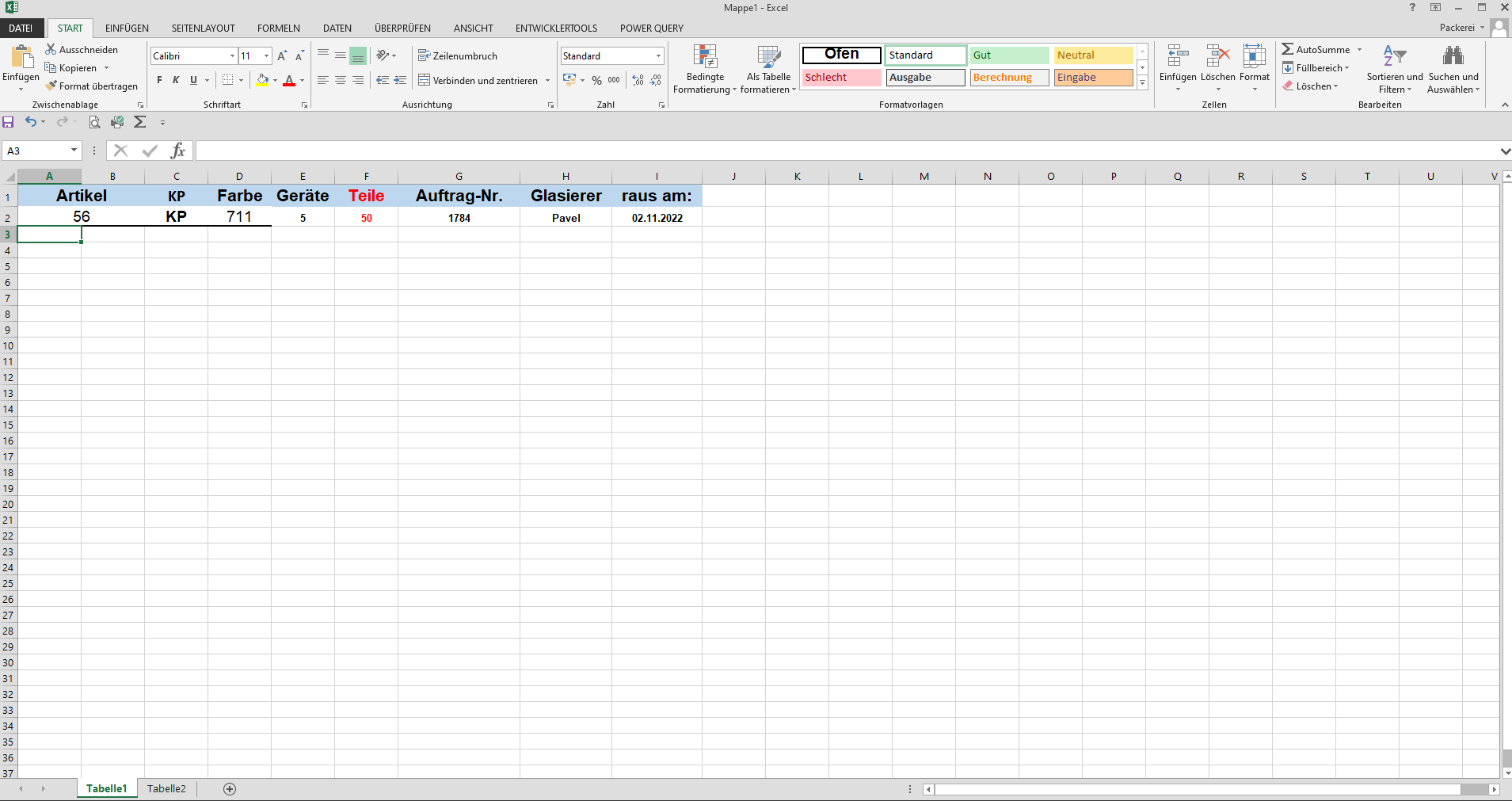
Task: Decrease the indent
Action: [383, 80]
